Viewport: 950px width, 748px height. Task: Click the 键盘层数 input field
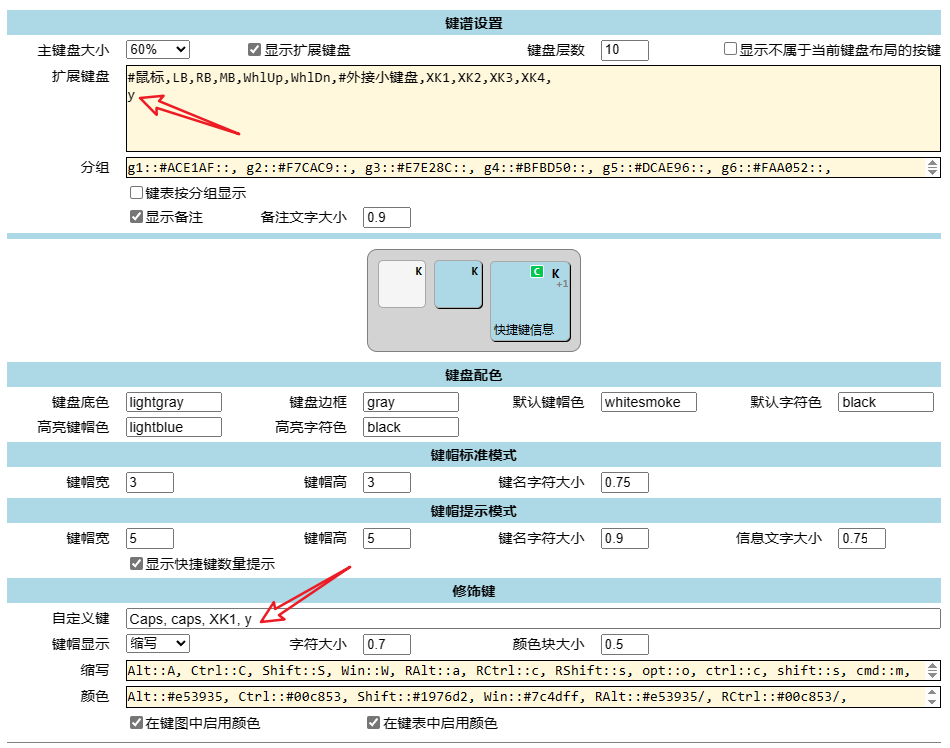tap(625, 50)
